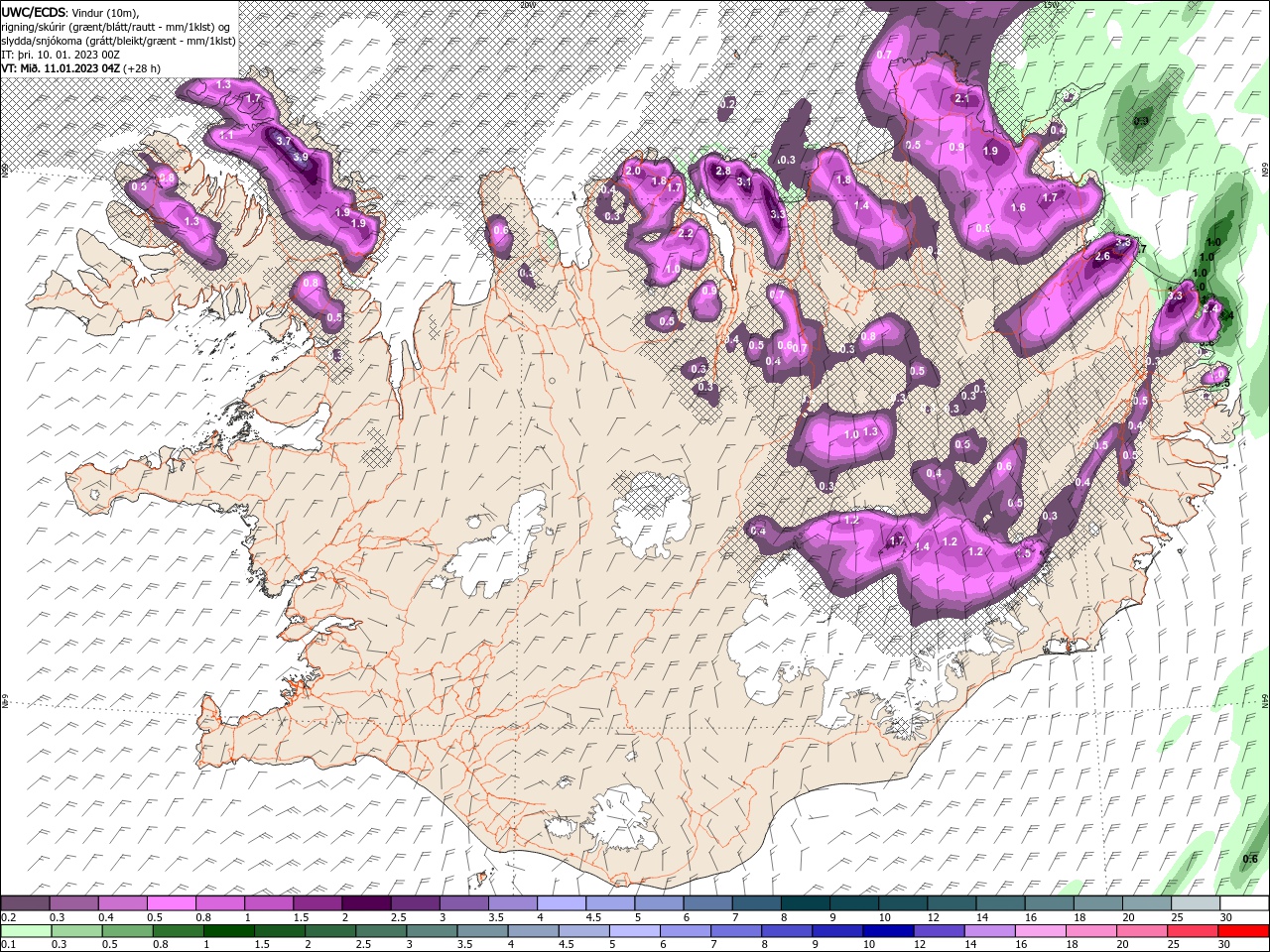The height and width of the screenshot is (952, 1270).
Task: Click the 'slydda/snjókoma' legend description line
Action: [x=118, y=41]
